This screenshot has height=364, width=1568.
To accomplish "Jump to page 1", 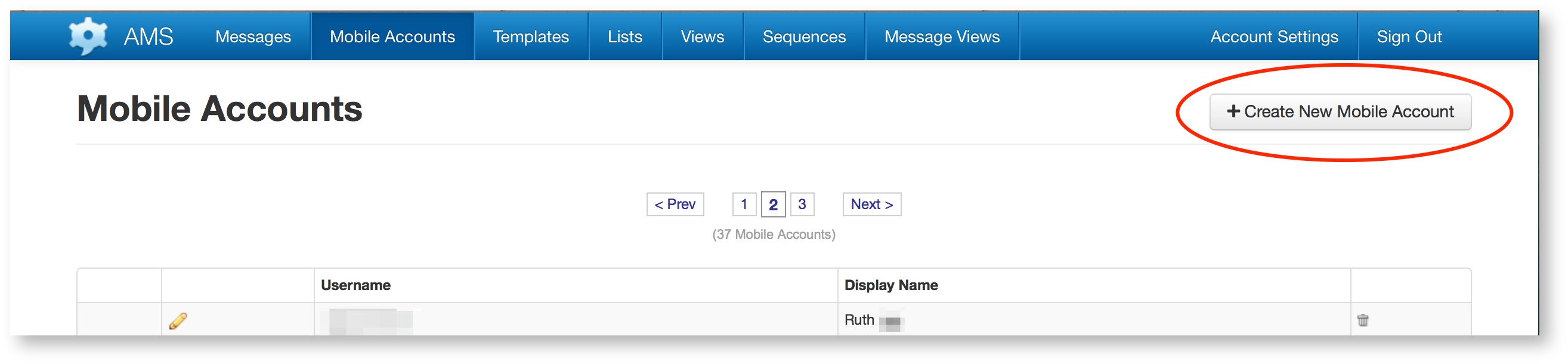I will coord(744,204).
